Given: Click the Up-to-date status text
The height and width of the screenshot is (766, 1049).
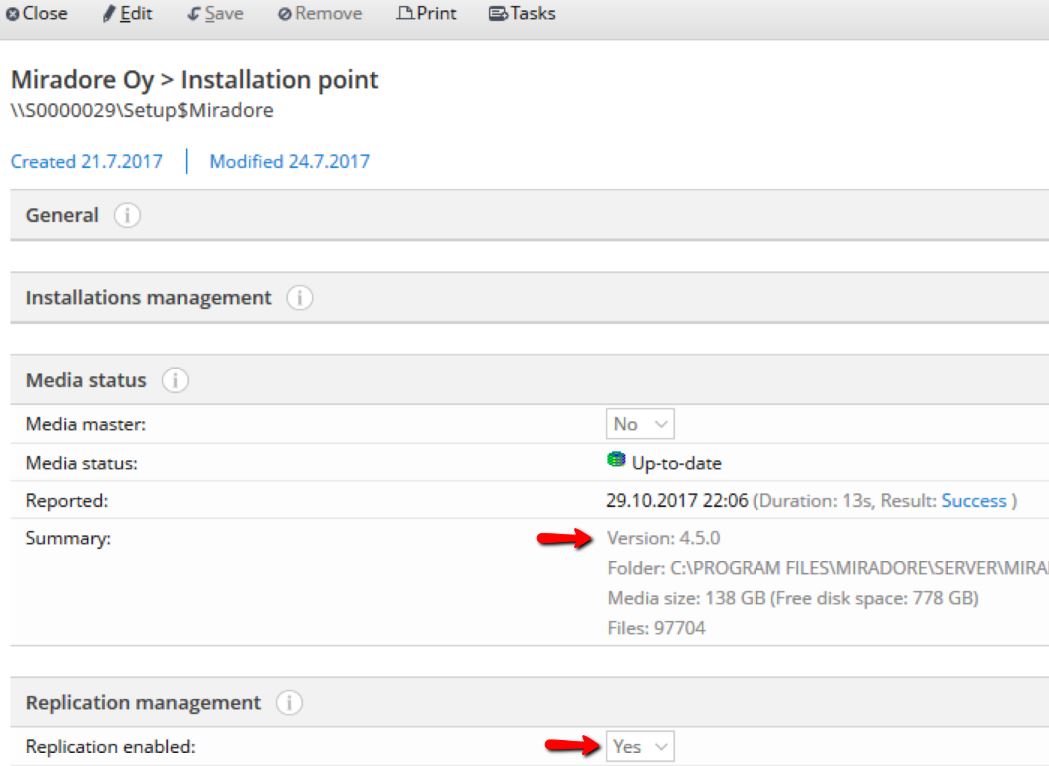Looking at the screenshot, I should (x=676, y=463).
